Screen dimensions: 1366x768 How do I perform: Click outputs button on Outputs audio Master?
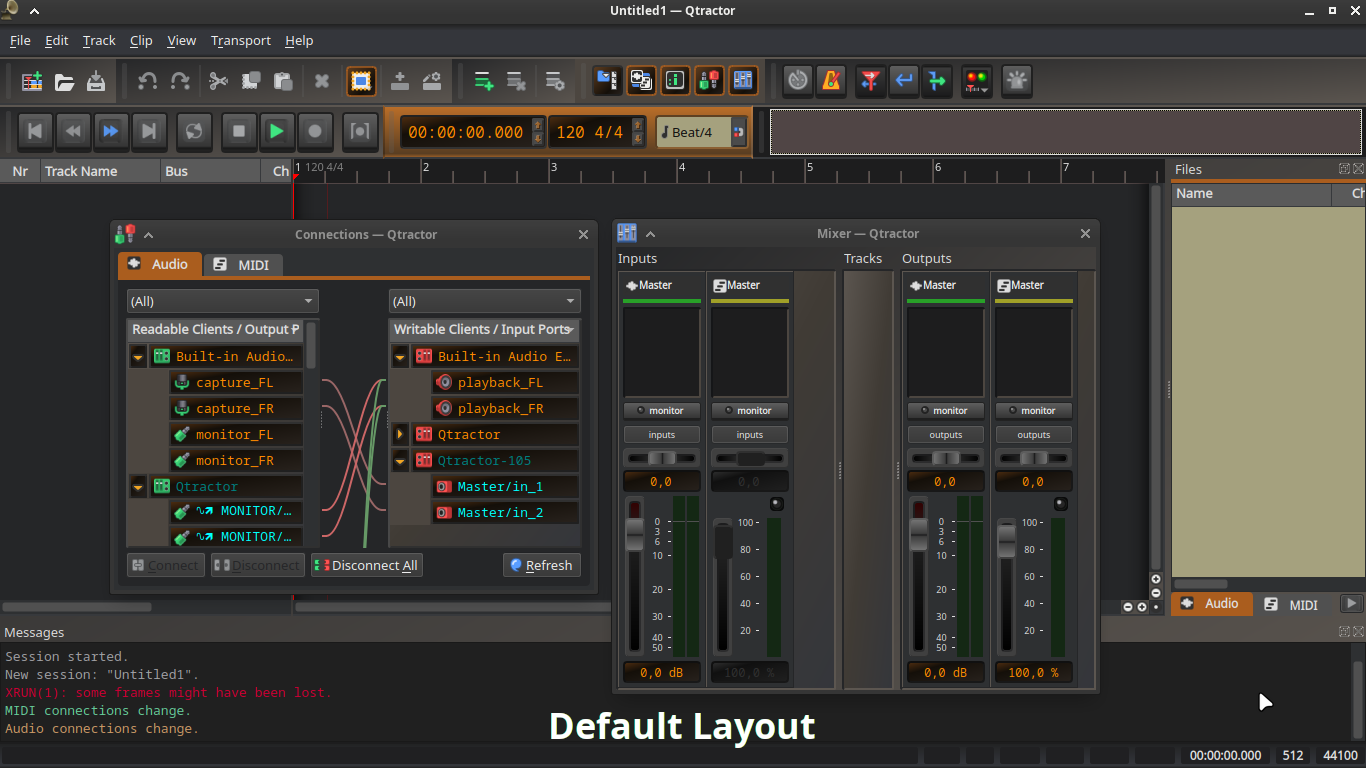[x=945, y=435]
